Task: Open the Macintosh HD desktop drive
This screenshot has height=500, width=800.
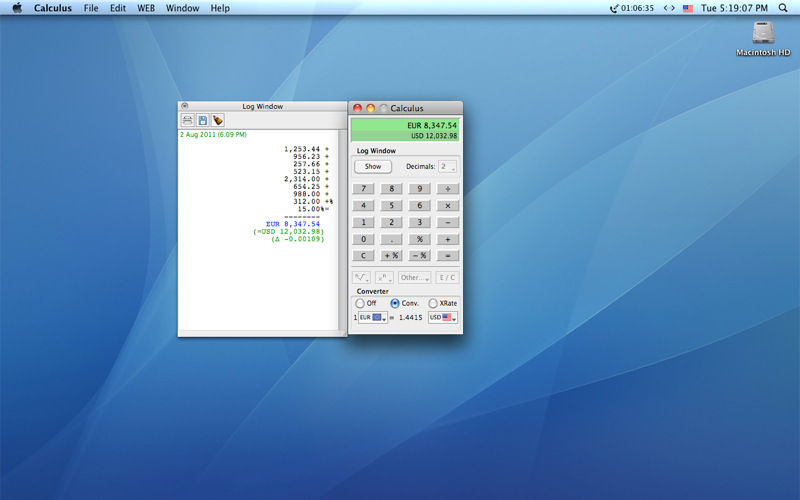Action: point(763,38)
